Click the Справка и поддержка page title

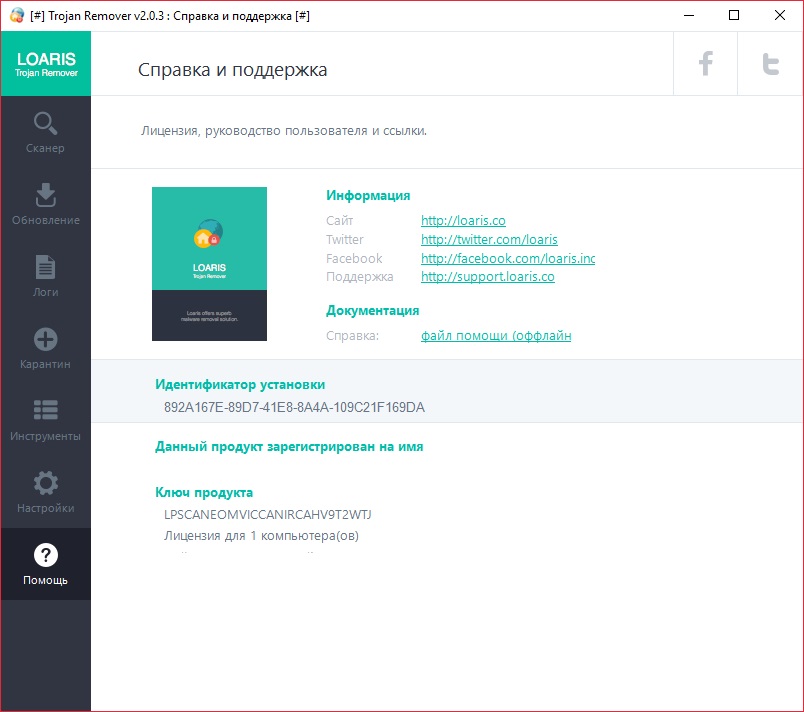tap(232, 70)
